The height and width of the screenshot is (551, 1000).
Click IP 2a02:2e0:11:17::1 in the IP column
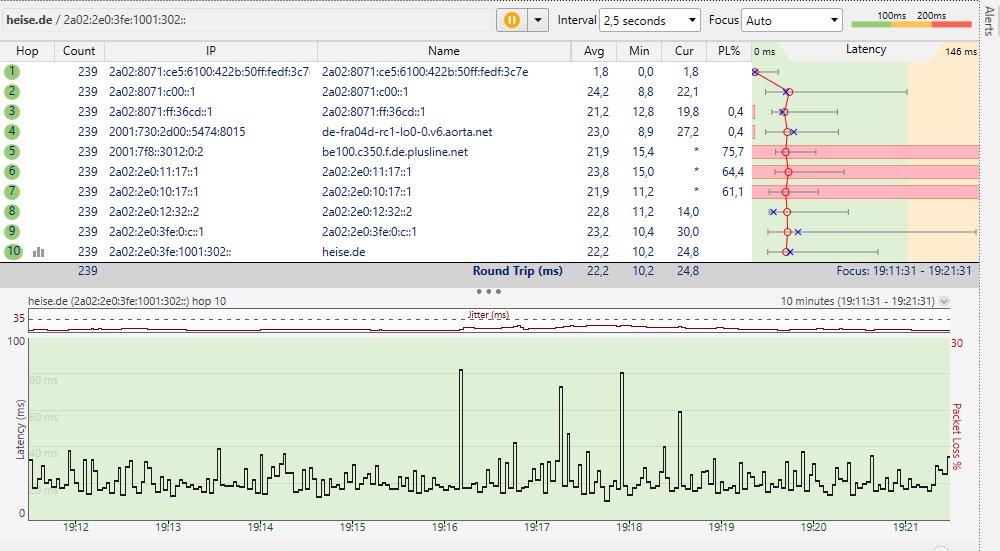[154, 172]
